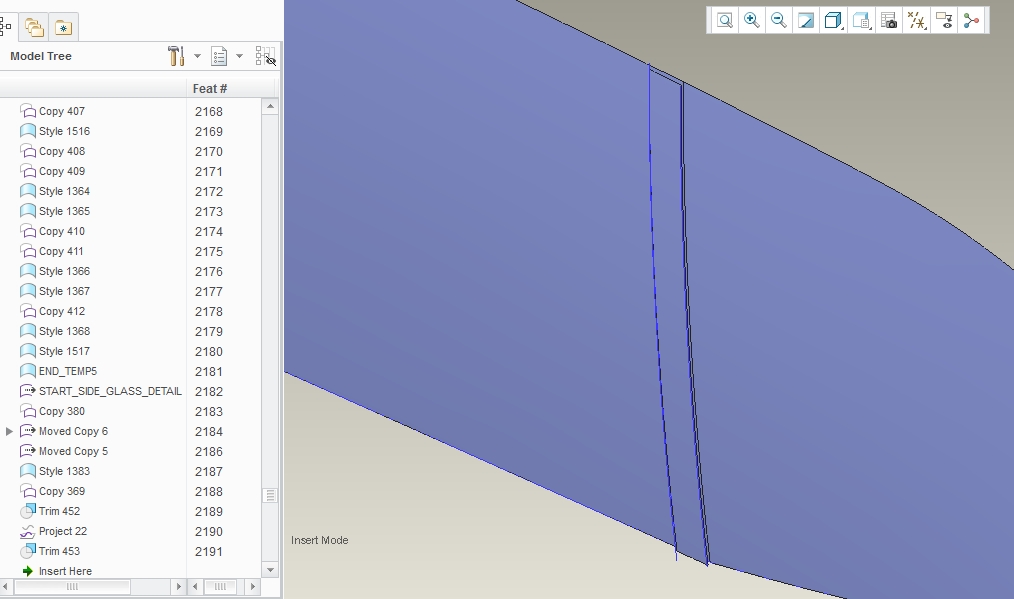Click the name column horizontal scrollbar thumb

click(72, 587)
